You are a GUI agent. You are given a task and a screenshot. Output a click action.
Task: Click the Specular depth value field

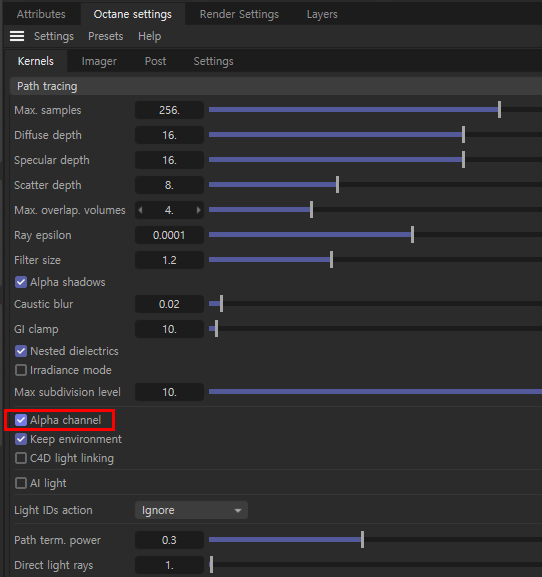(x=169, y=160)
